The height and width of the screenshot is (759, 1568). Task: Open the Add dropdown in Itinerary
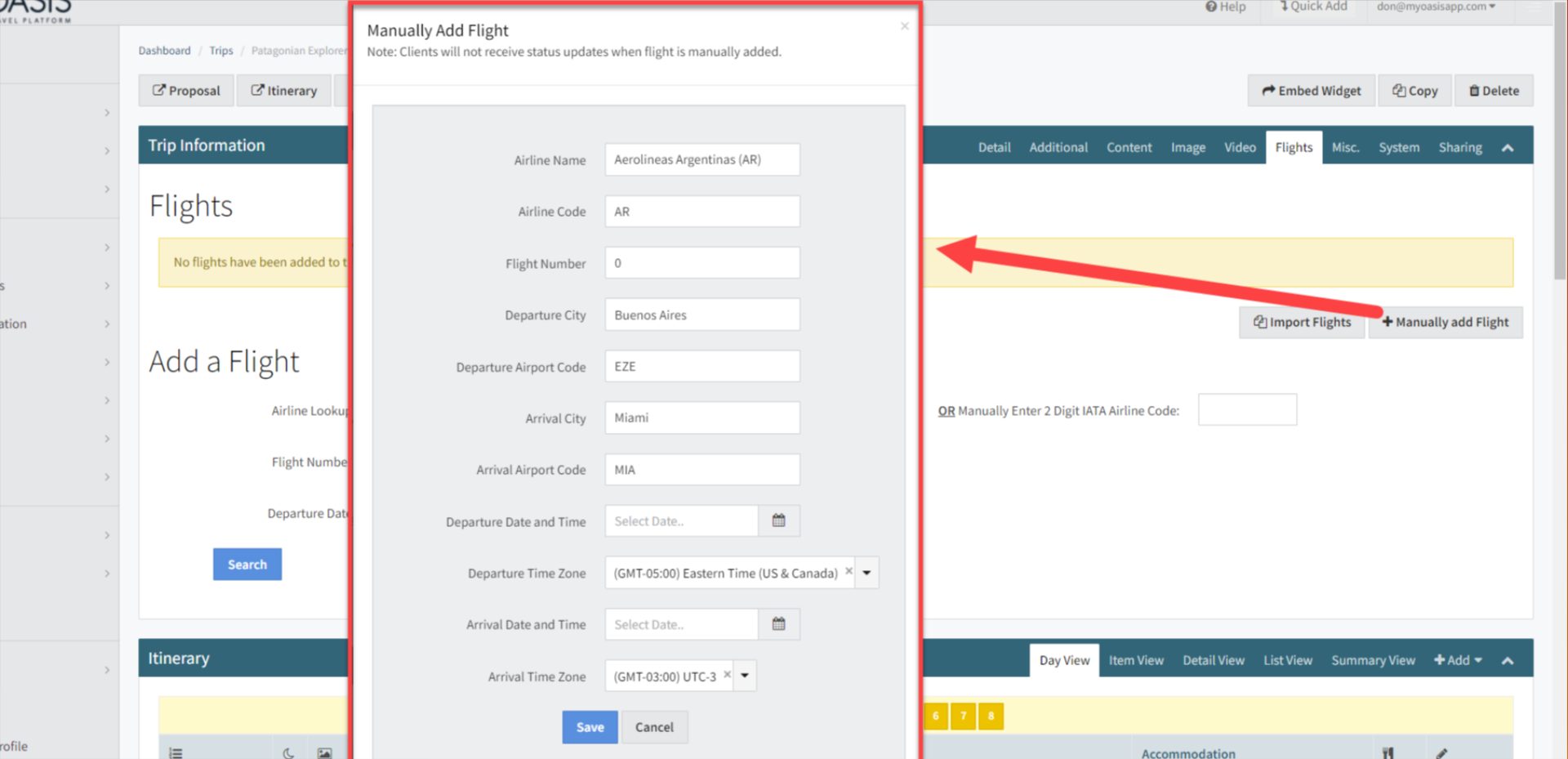tap(1458, 660)
